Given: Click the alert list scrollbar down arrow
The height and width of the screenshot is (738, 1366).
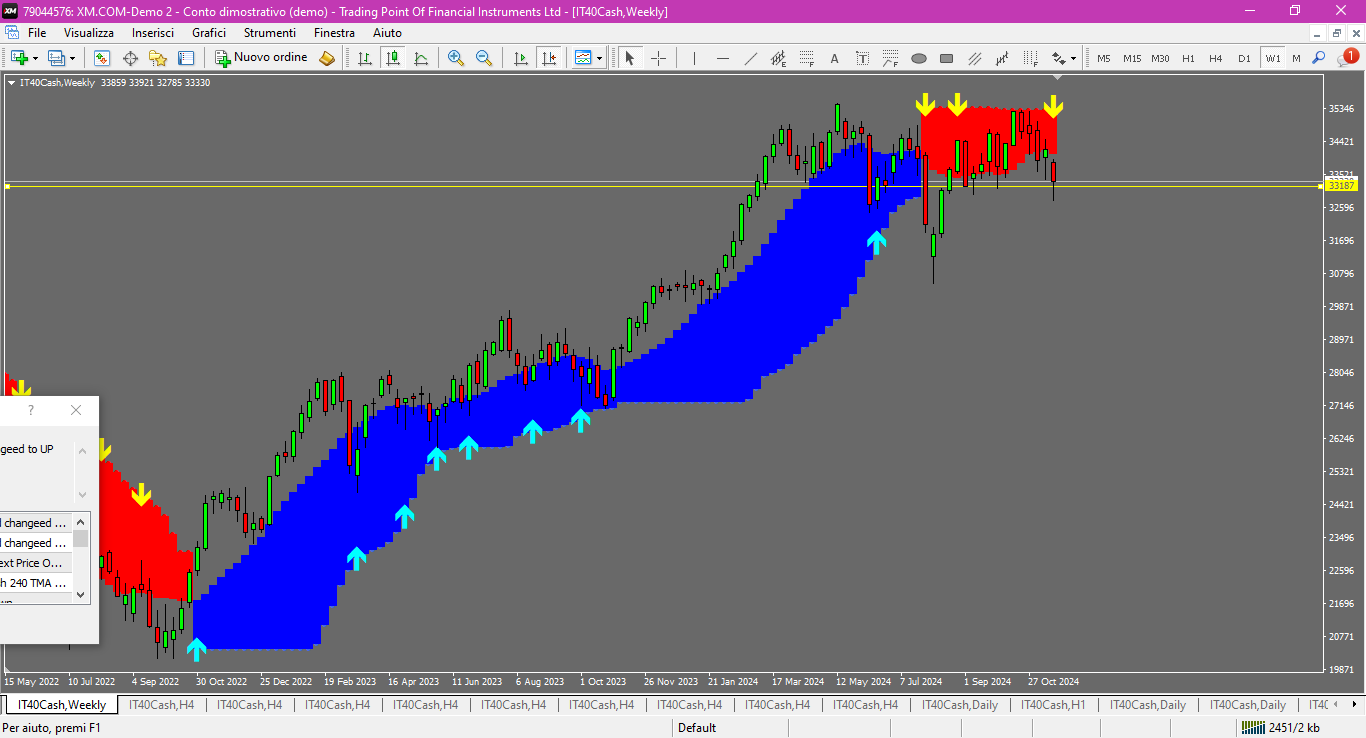Looking at the screenshot, I should 81,594.
